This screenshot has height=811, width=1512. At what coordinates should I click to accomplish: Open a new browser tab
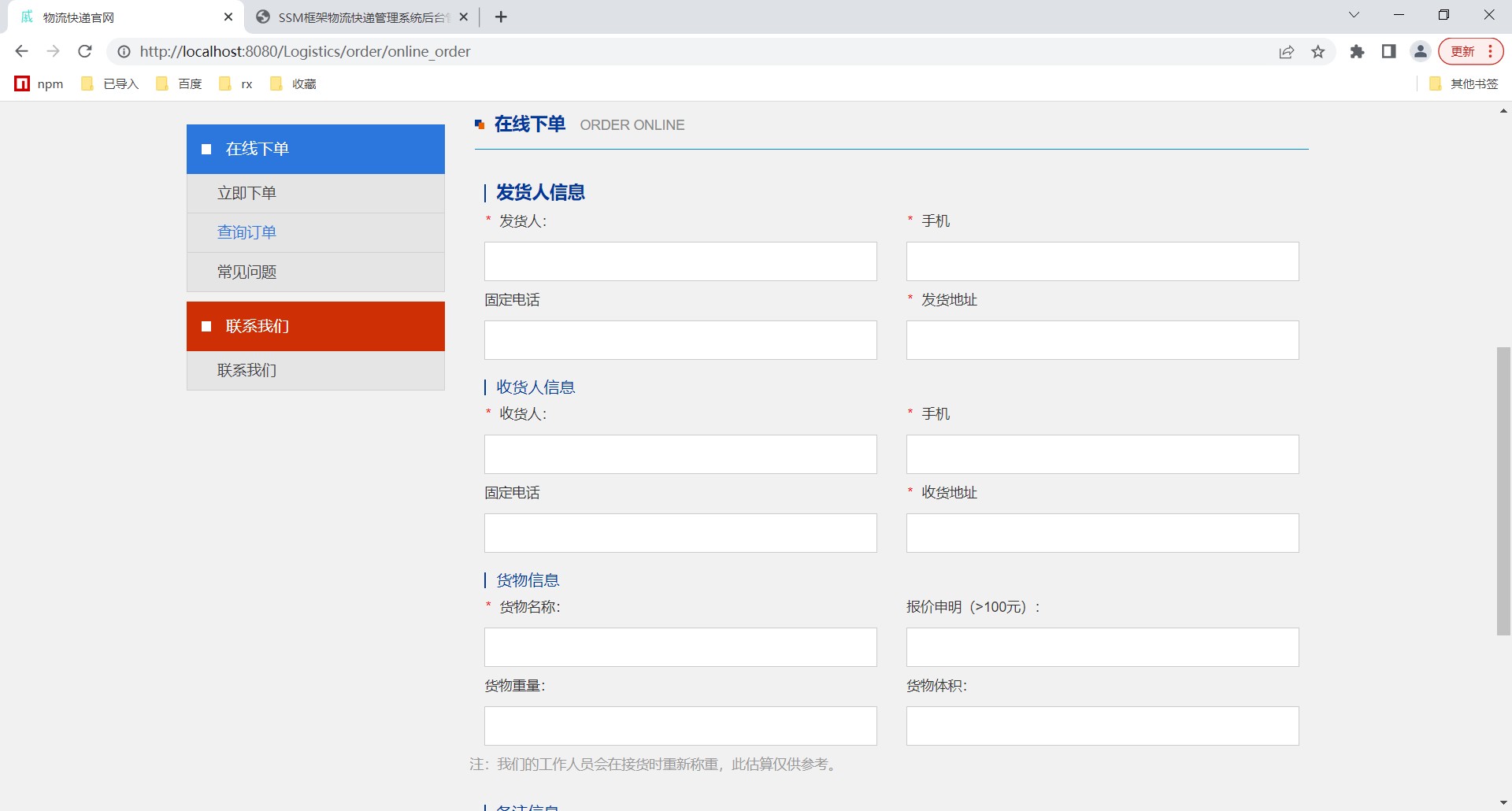(501, 17)
